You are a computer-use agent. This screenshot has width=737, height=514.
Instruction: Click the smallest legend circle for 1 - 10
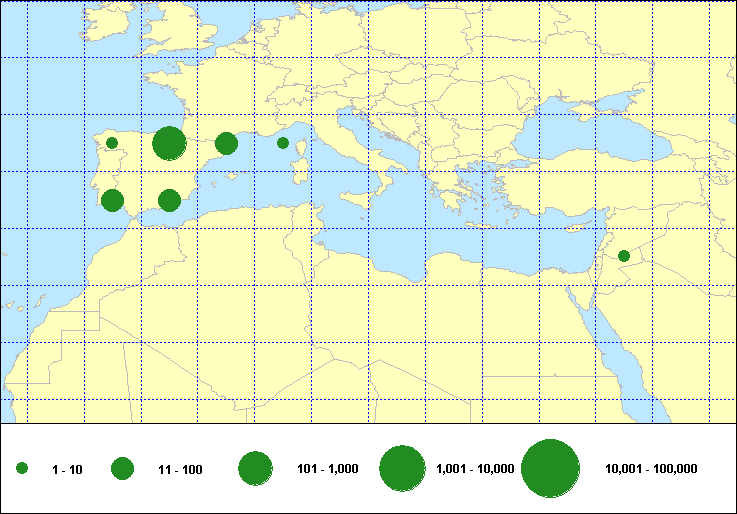pos(22,468)
